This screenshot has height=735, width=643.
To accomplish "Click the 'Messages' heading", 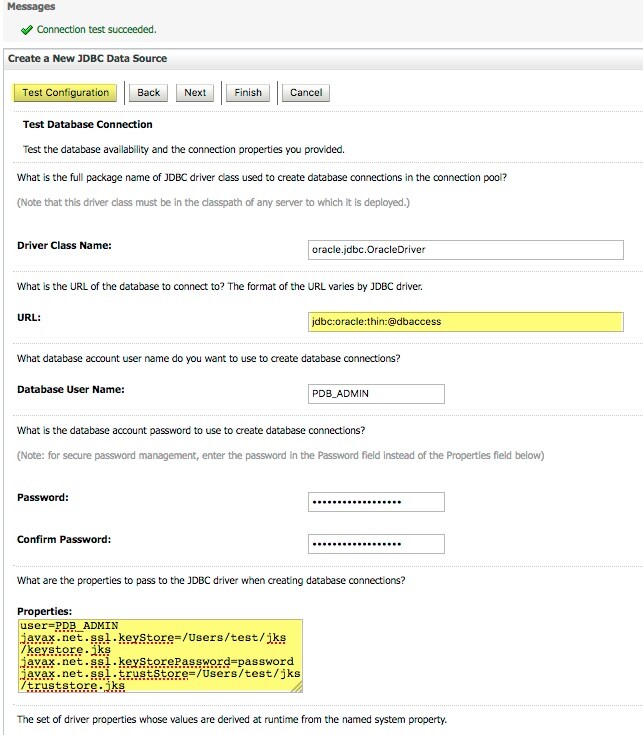I will tap(31, 7).
